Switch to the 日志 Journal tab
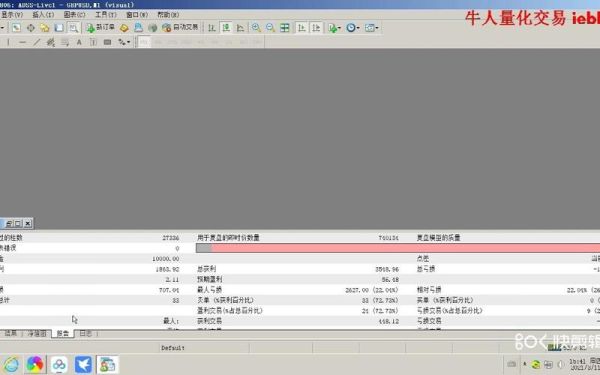 85,334
